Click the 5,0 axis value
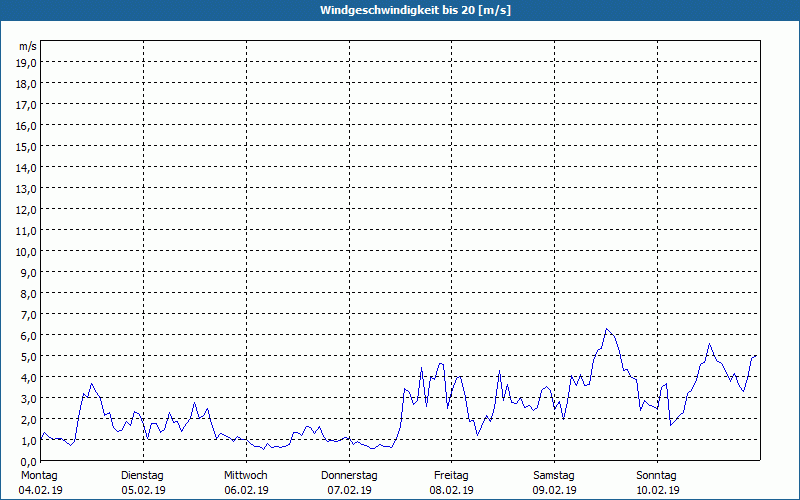800x500 pixels. tap(29, 357)
